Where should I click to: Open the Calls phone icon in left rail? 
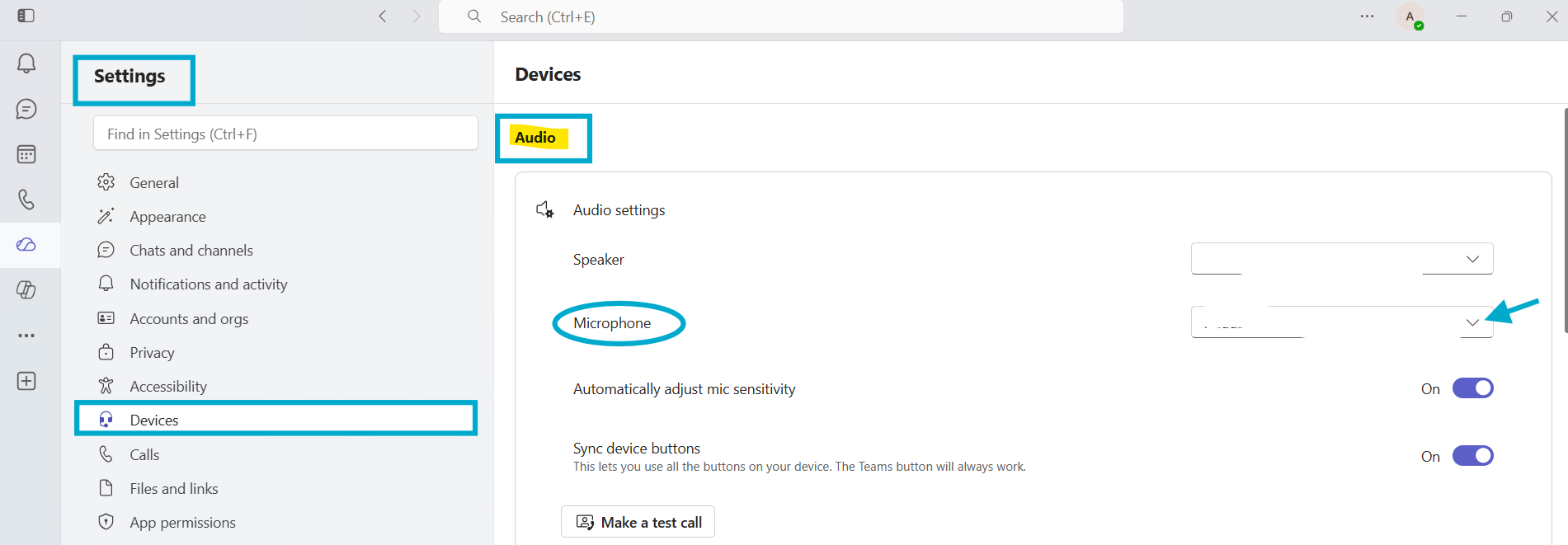[26, 200]
